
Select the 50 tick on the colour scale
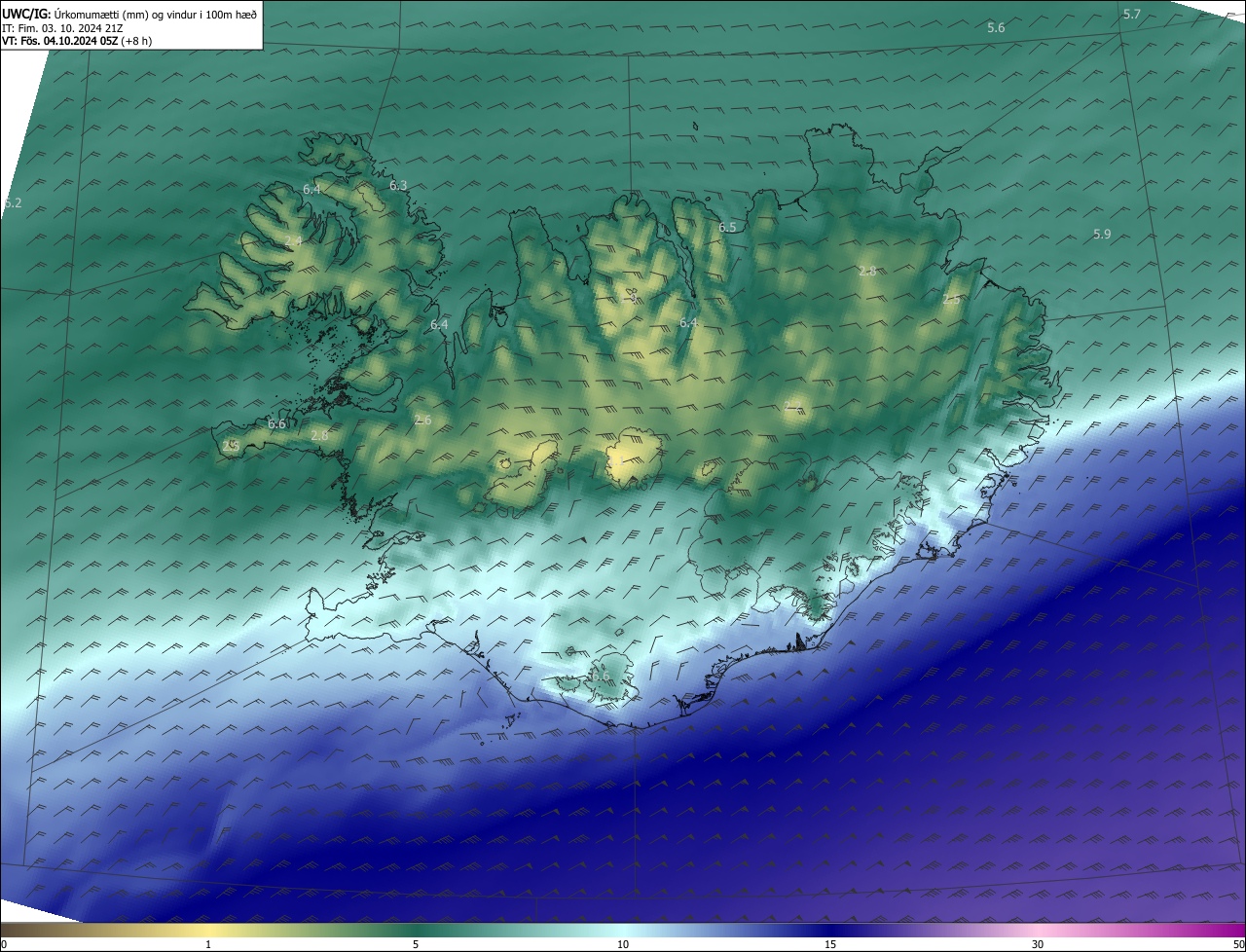[x=1238, y=944]
